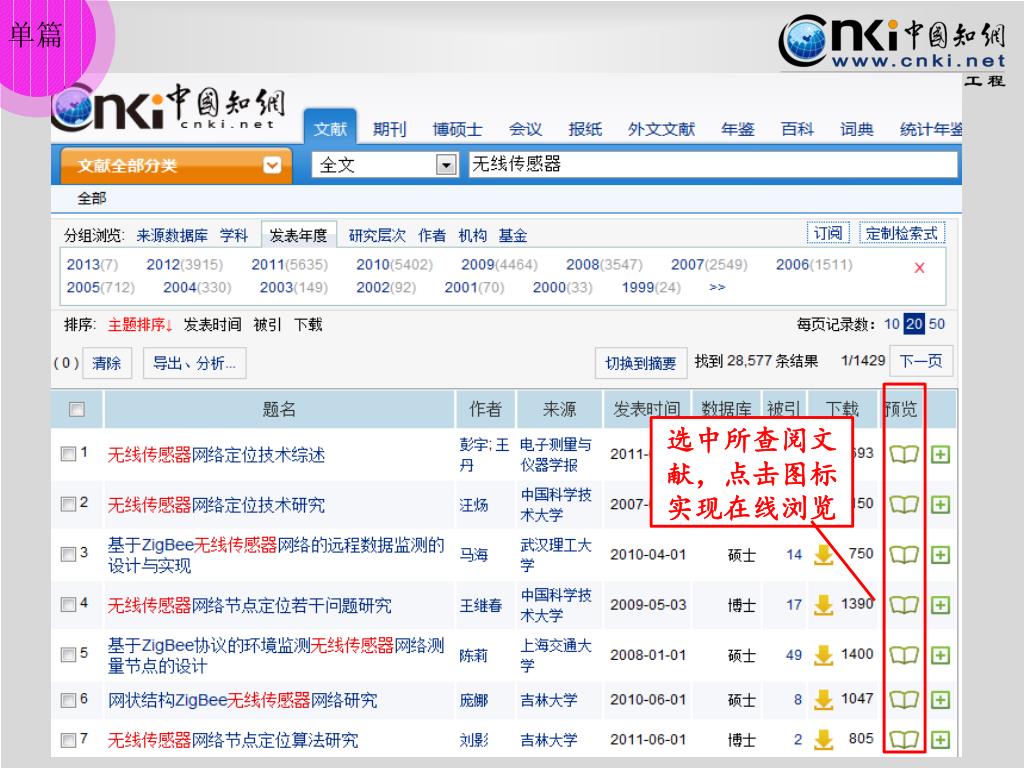The width and height of the screenshot is (1024, 768).
Task: Download 陈莉's thesis with the arrow icon
Action: pyautogui.click(x=824, y=654)
